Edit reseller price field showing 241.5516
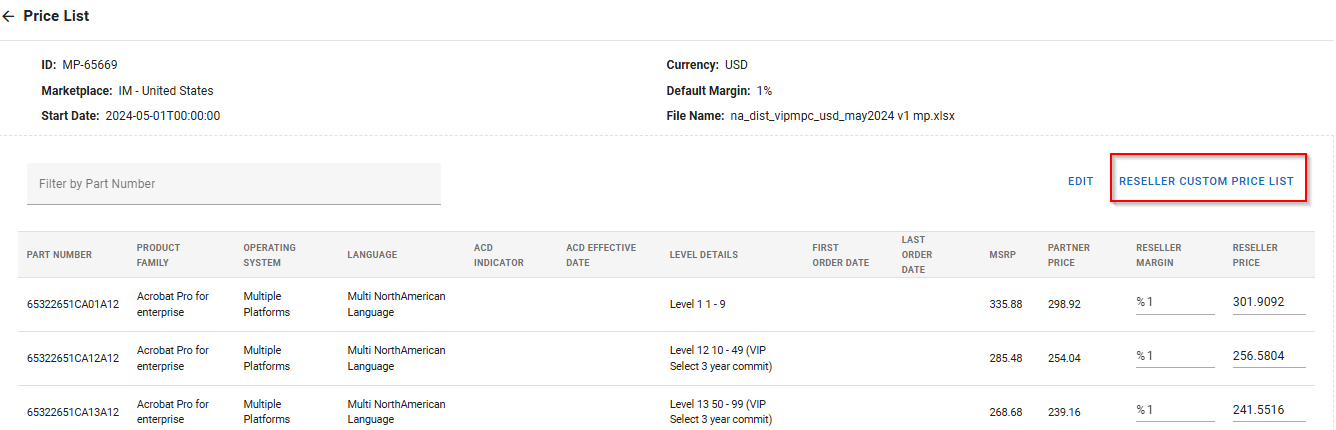The height and width of the screenshot is (430, 1336). point(1268,410)
